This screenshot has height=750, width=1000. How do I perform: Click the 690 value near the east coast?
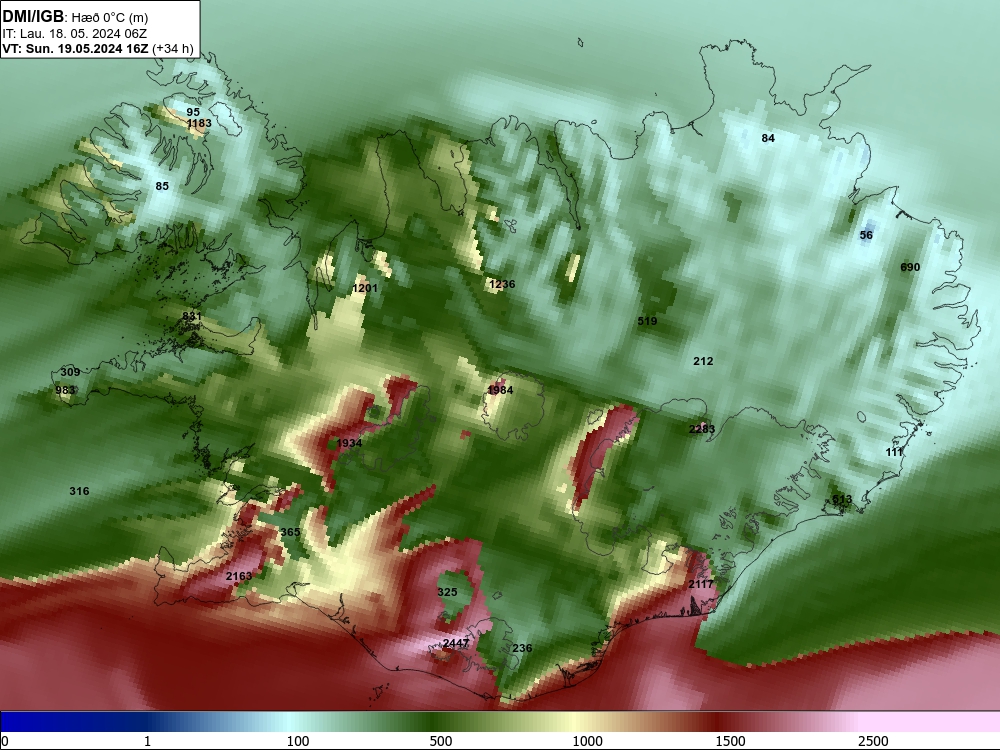click(x=910, y=267)
